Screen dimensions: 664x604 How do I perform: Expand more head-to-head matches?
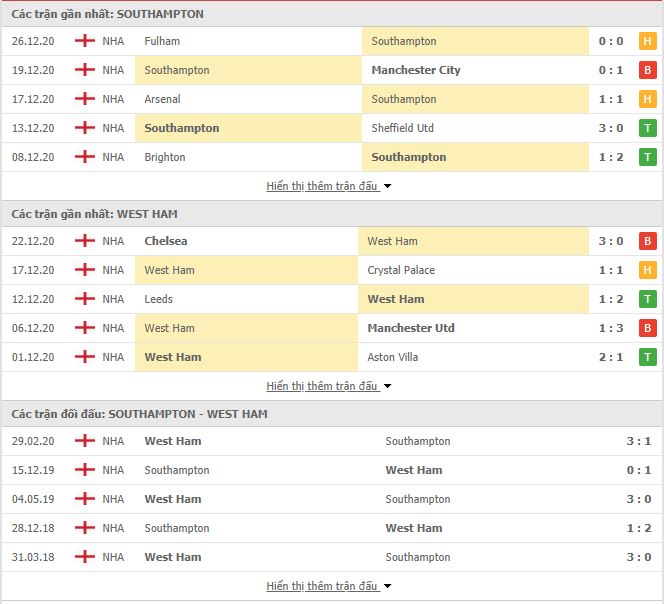pyautogui.click(x=329, y=586)
